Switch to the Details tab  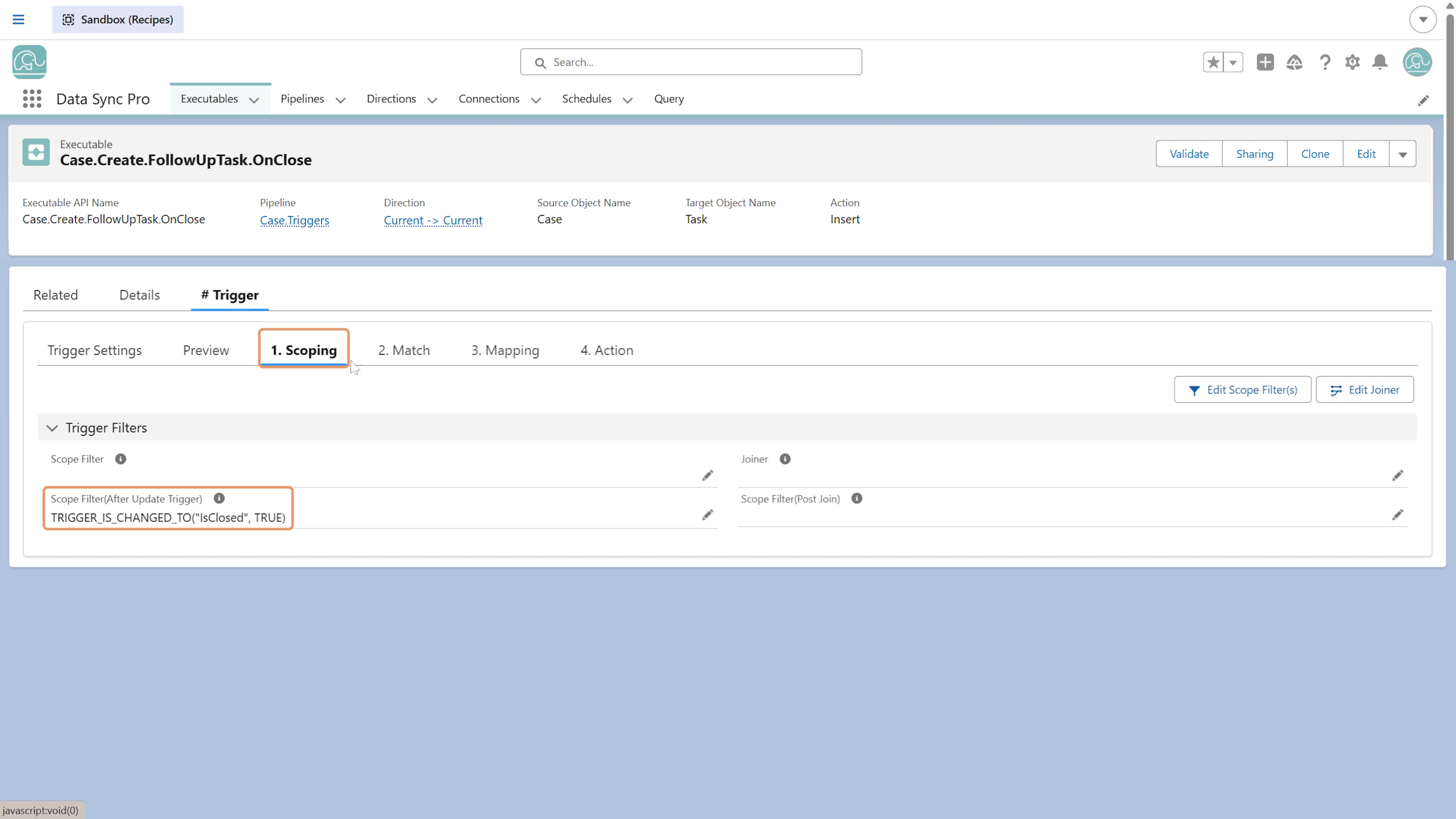coord(140,295)
